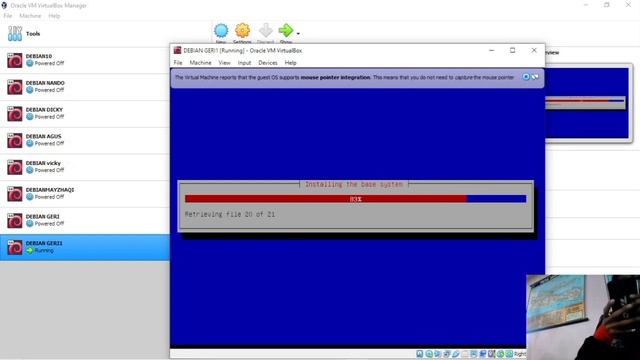The height and width of the screenshot is (360, 640).
Task: Select the DEBIAN10 virtual machine
Action: pyautogui.click(x=84, y=60)
